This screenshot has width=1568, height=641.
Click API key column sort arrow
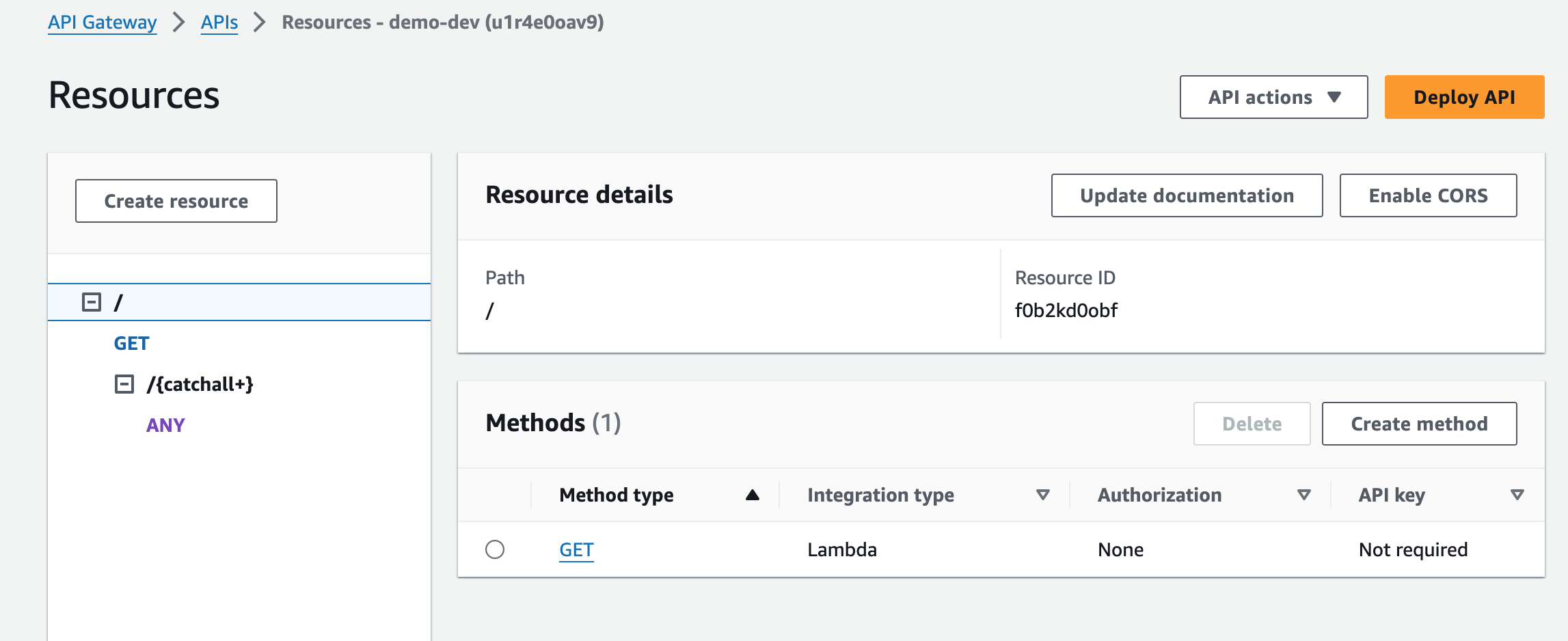click(1517, 495)
